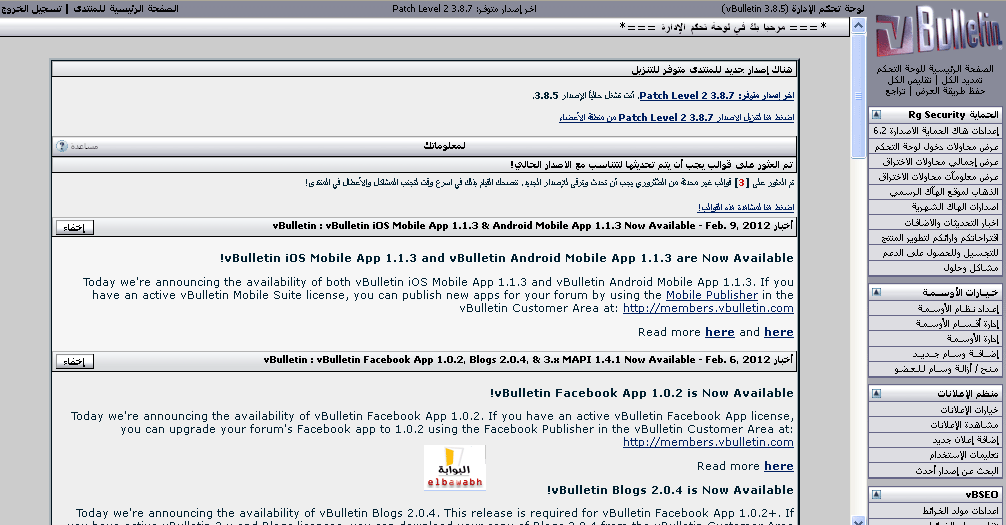Open members.vbulletin.com link in Facebook app news
The height and width of the screenshot is (525, 1006).
tap(708, 442)
